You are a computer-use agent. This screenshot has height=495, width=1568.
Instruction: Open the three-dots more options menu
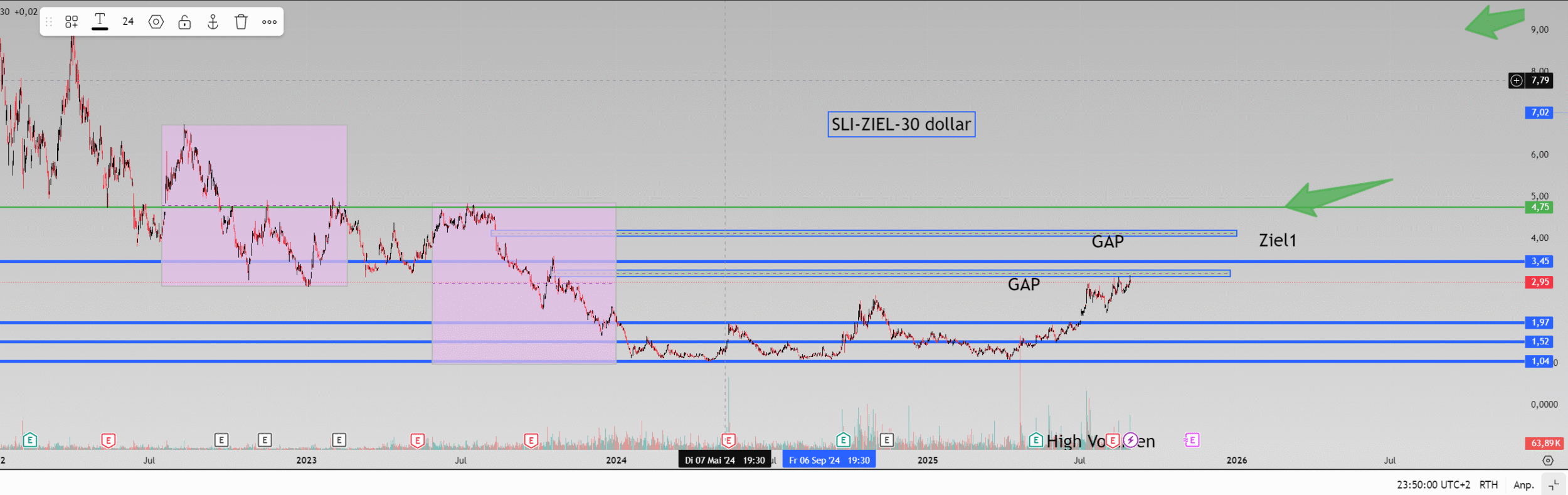pos(270,22)
